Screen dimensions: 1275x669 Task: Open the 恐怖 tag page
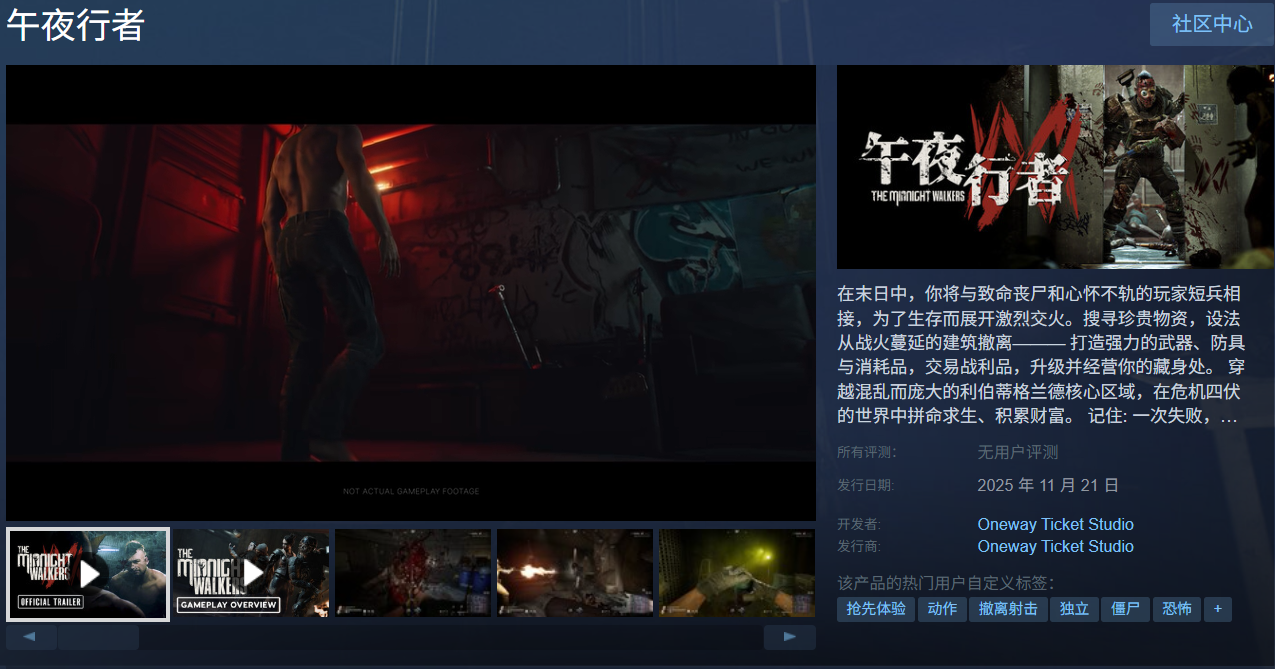1176,609
